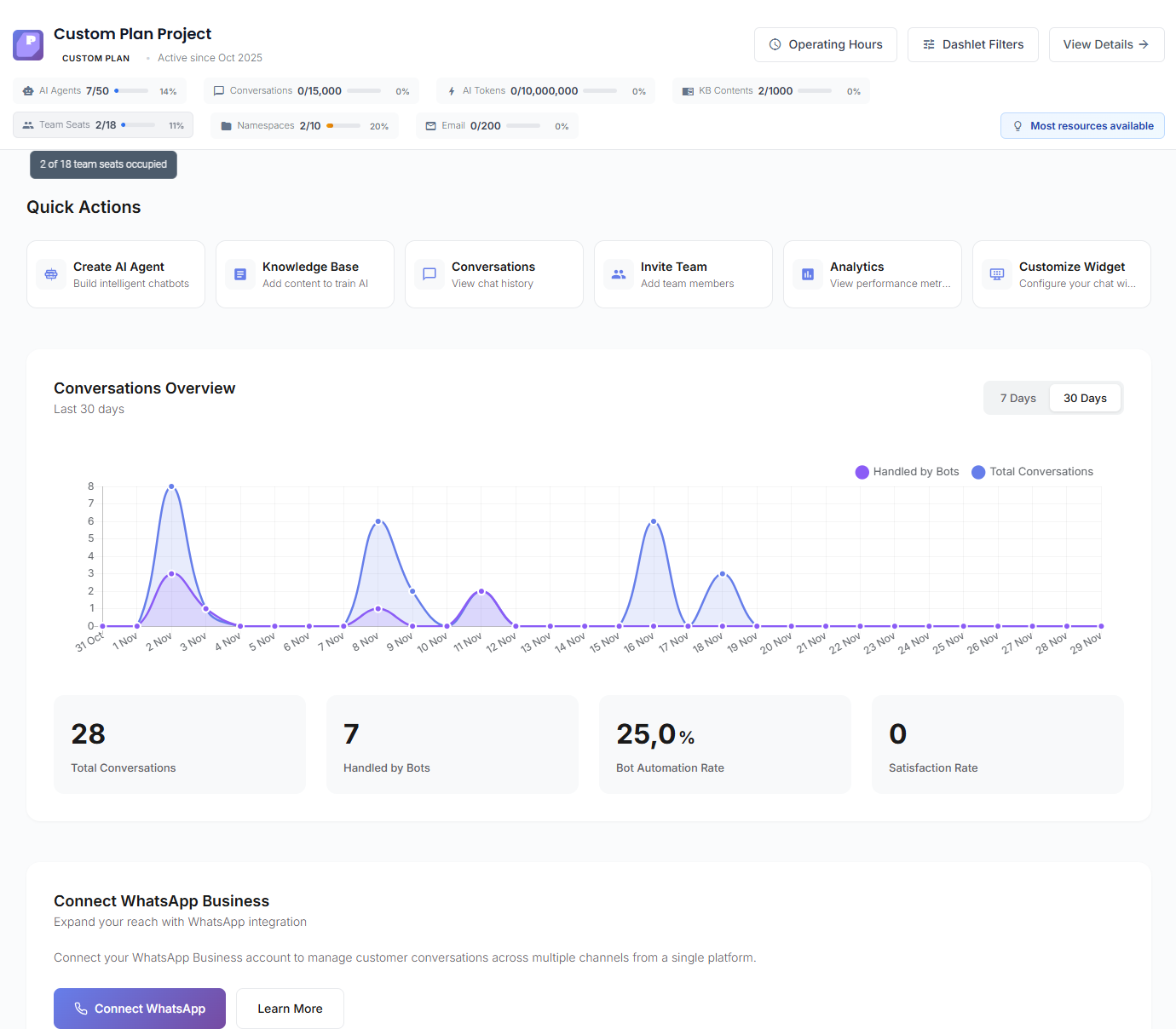Click the Invite Team people icon
The image size is (1176, 1029).
(x=618, y=274)
